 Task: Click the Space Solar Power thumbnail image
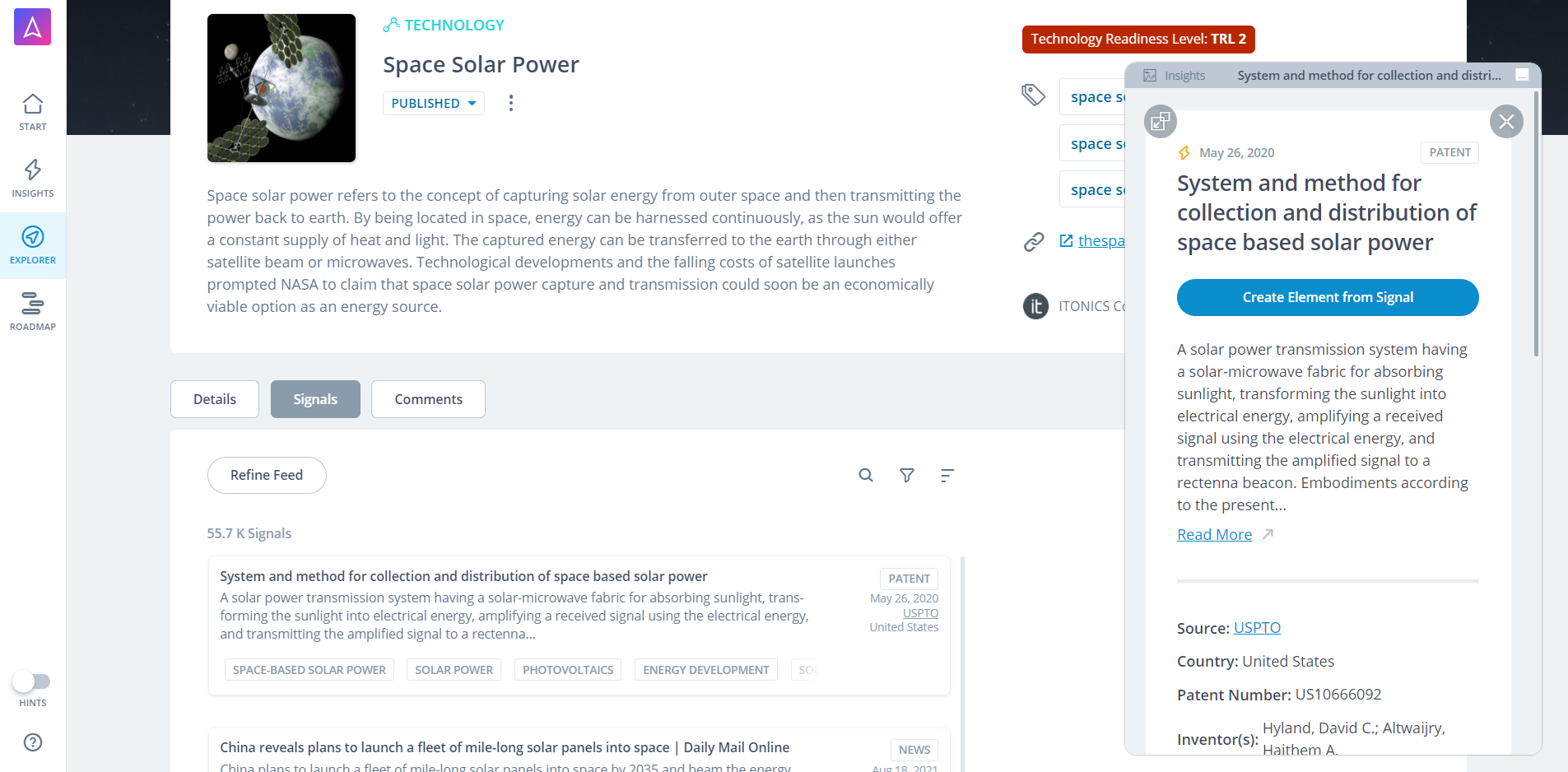[x=281, y=88]
